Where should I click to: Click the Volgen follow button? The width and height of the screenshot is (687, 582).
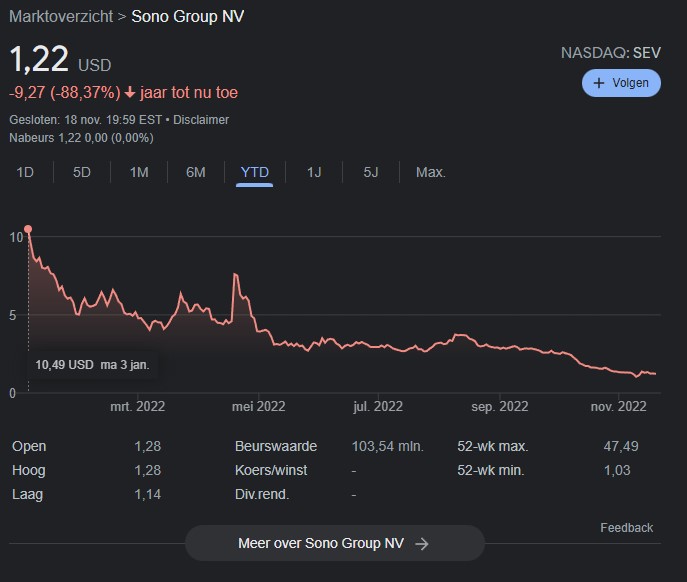pos(621,83)
